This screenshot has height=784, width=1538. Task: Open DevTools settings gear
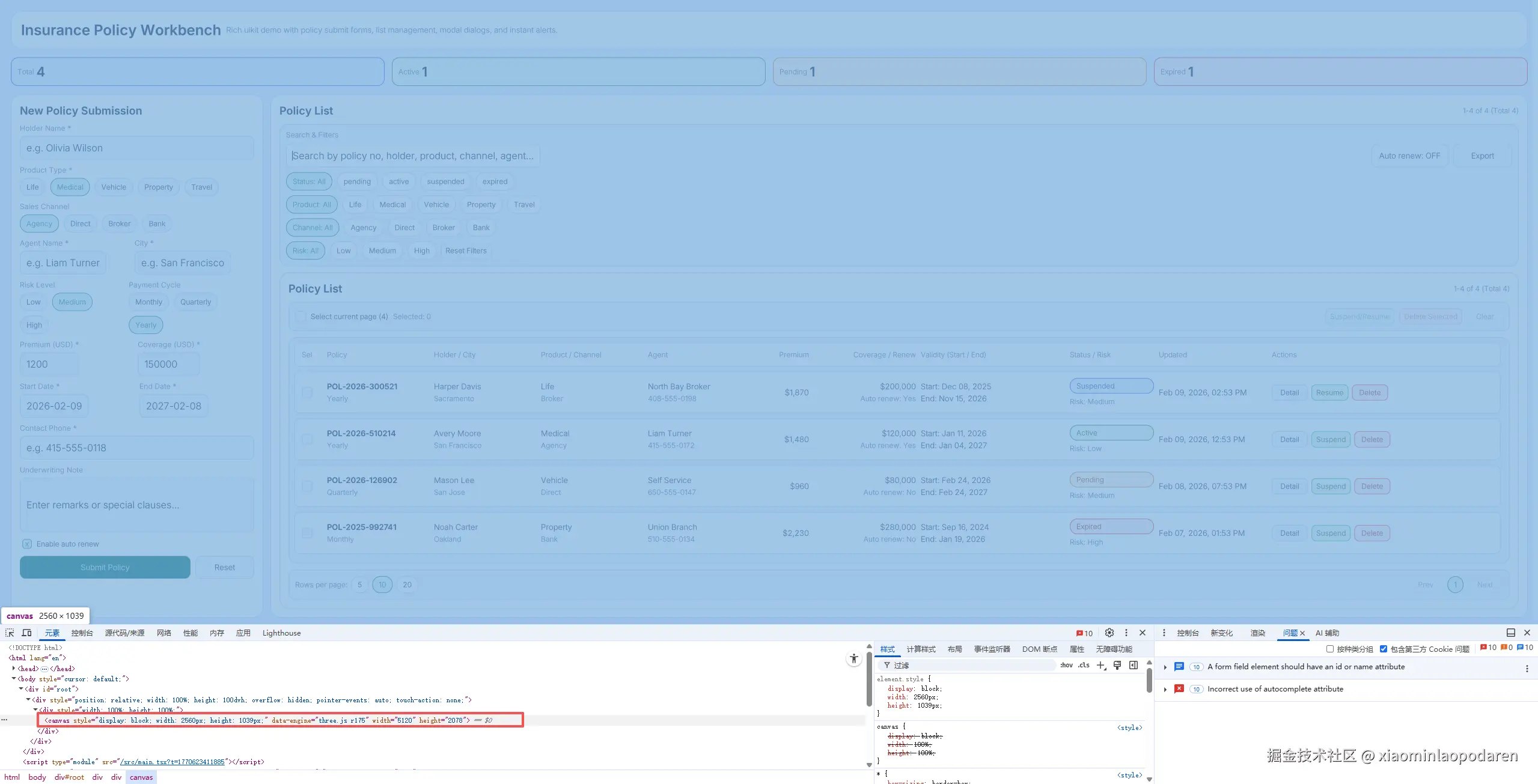coord(1109,633)
